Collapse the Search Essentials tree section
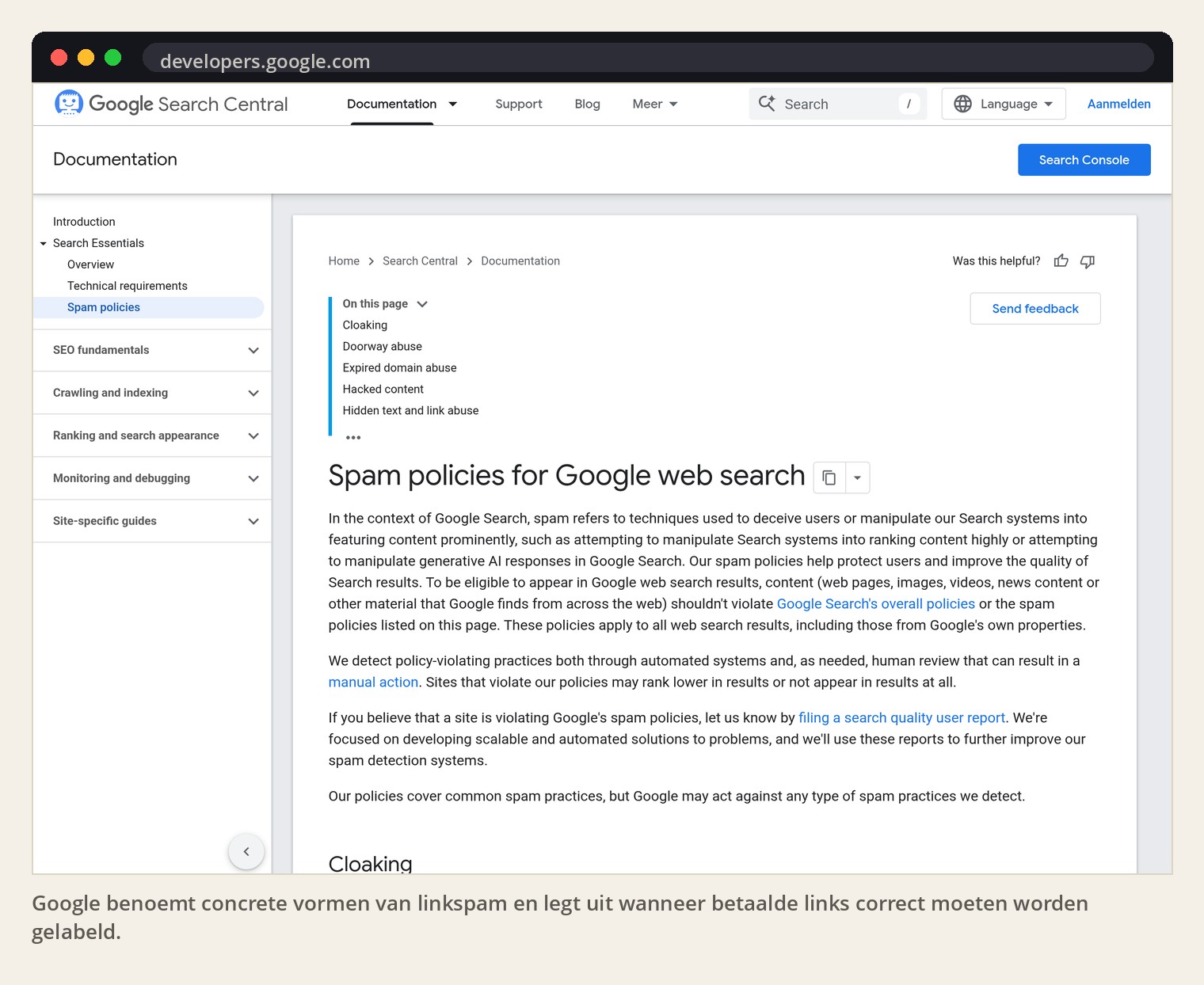This screenshot has height=985, width=1204. (44, 244)
